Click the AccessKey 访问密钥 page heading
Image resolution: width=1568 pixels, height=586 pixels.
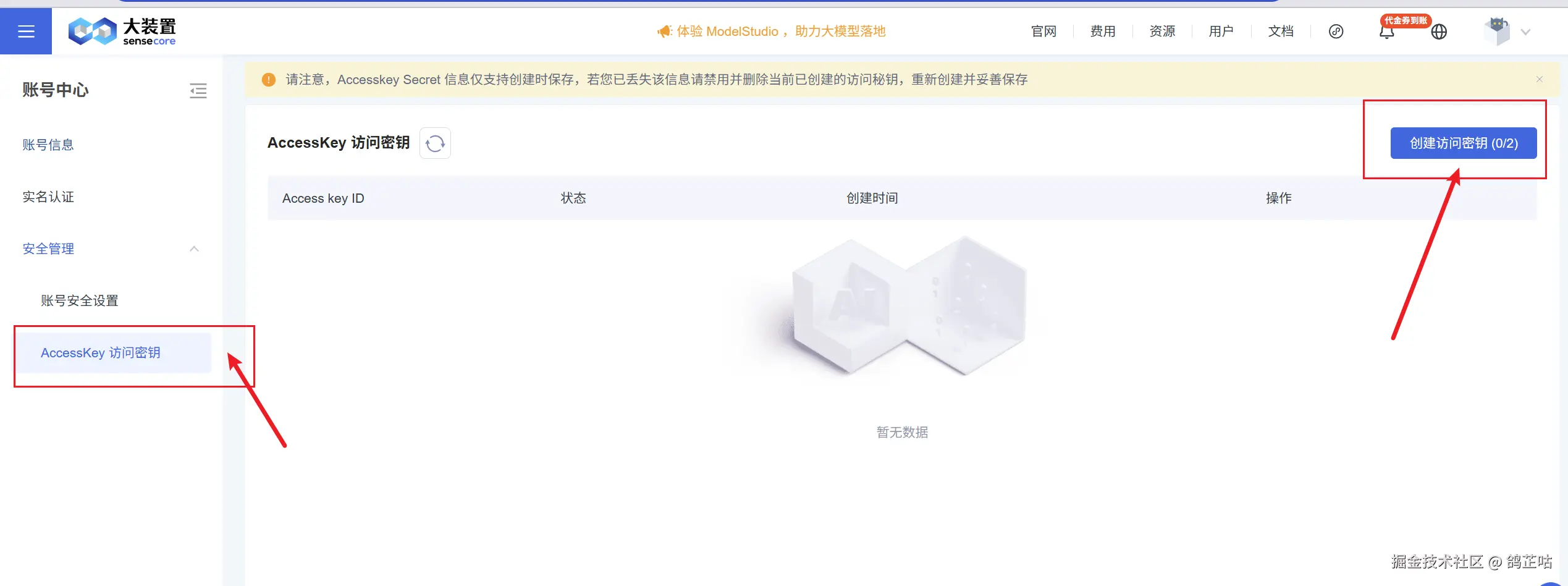pos(339,143)
